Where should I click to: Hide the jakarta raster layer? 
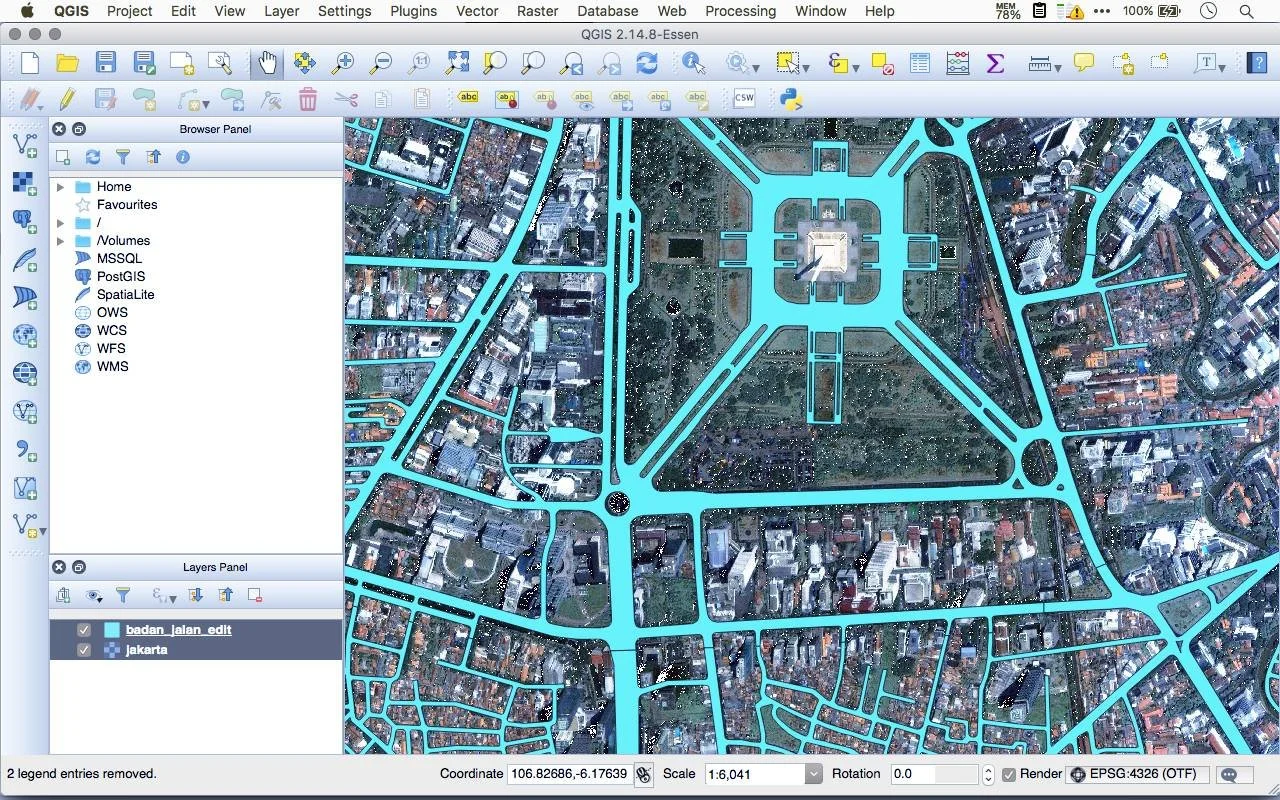pos(84,650)
